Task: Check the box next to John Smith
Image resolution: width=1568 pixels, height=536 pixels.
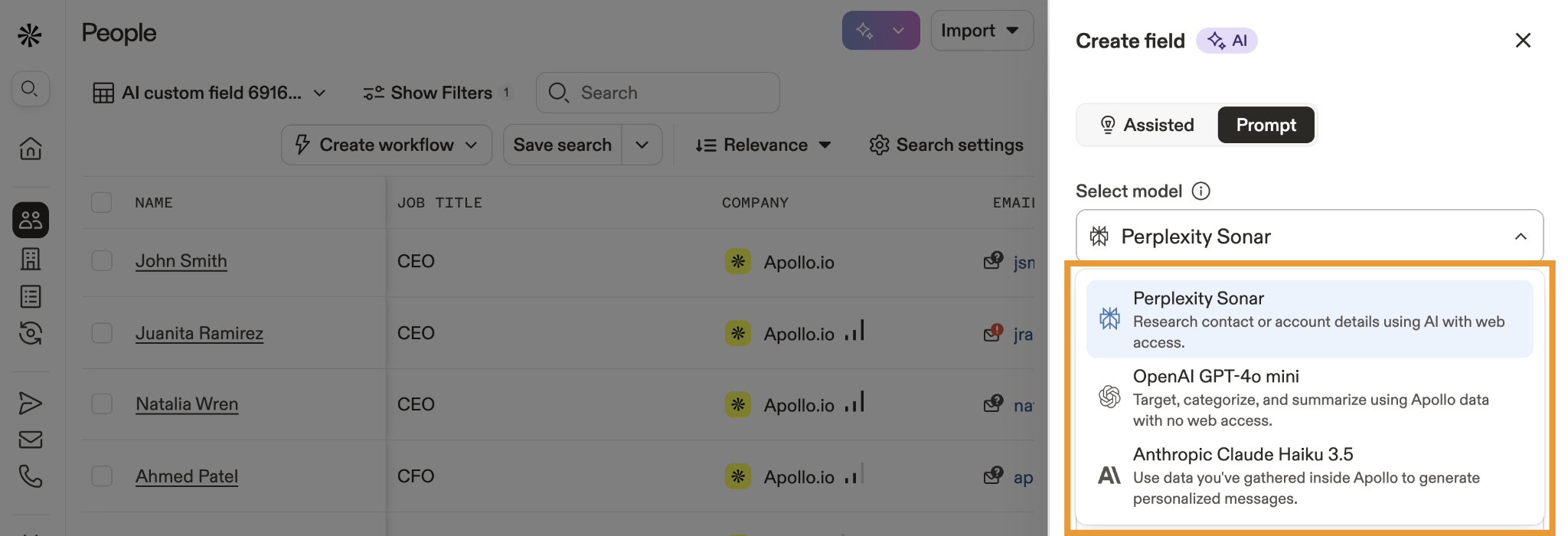Action: pos(102,261)
